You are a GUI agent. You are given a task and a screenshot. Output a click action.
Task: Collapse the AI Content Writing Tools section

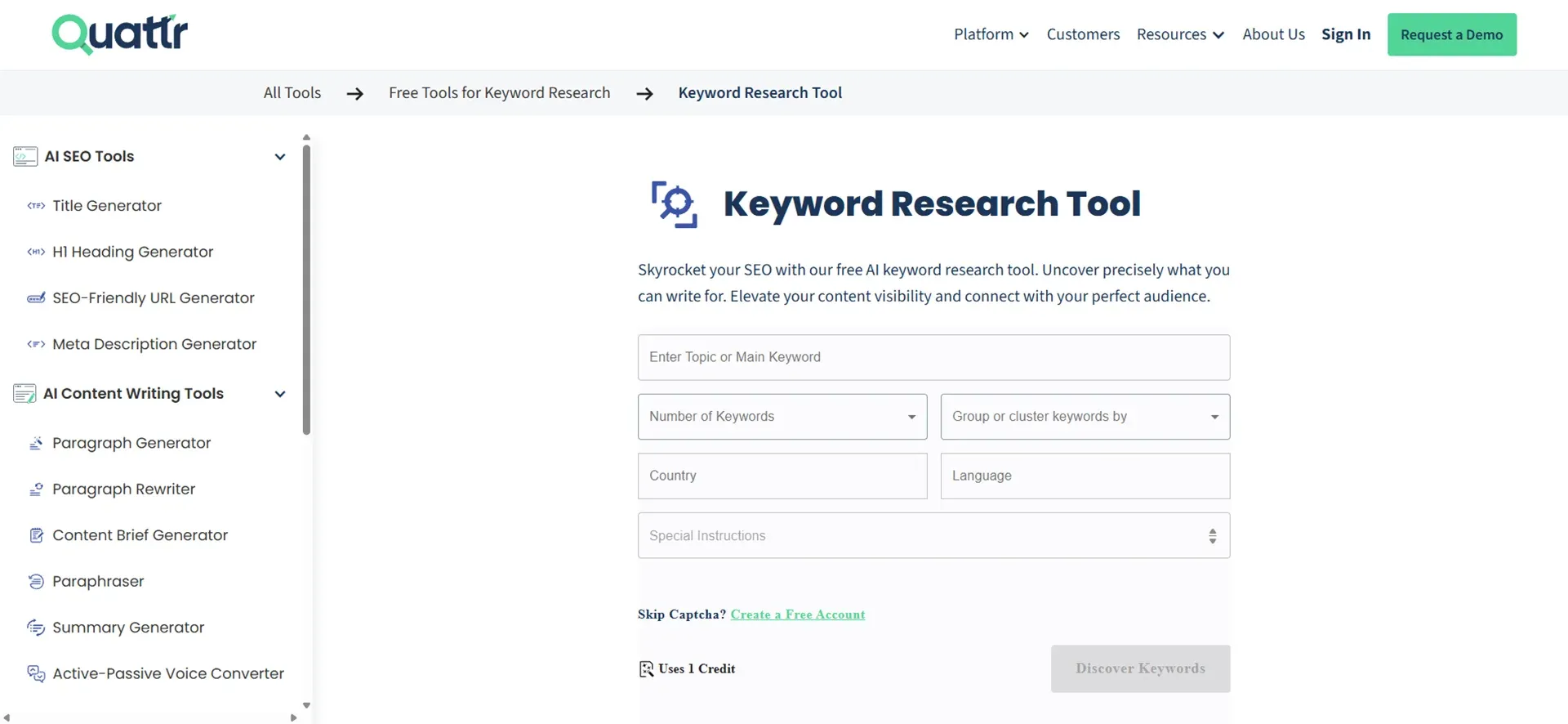280,394
